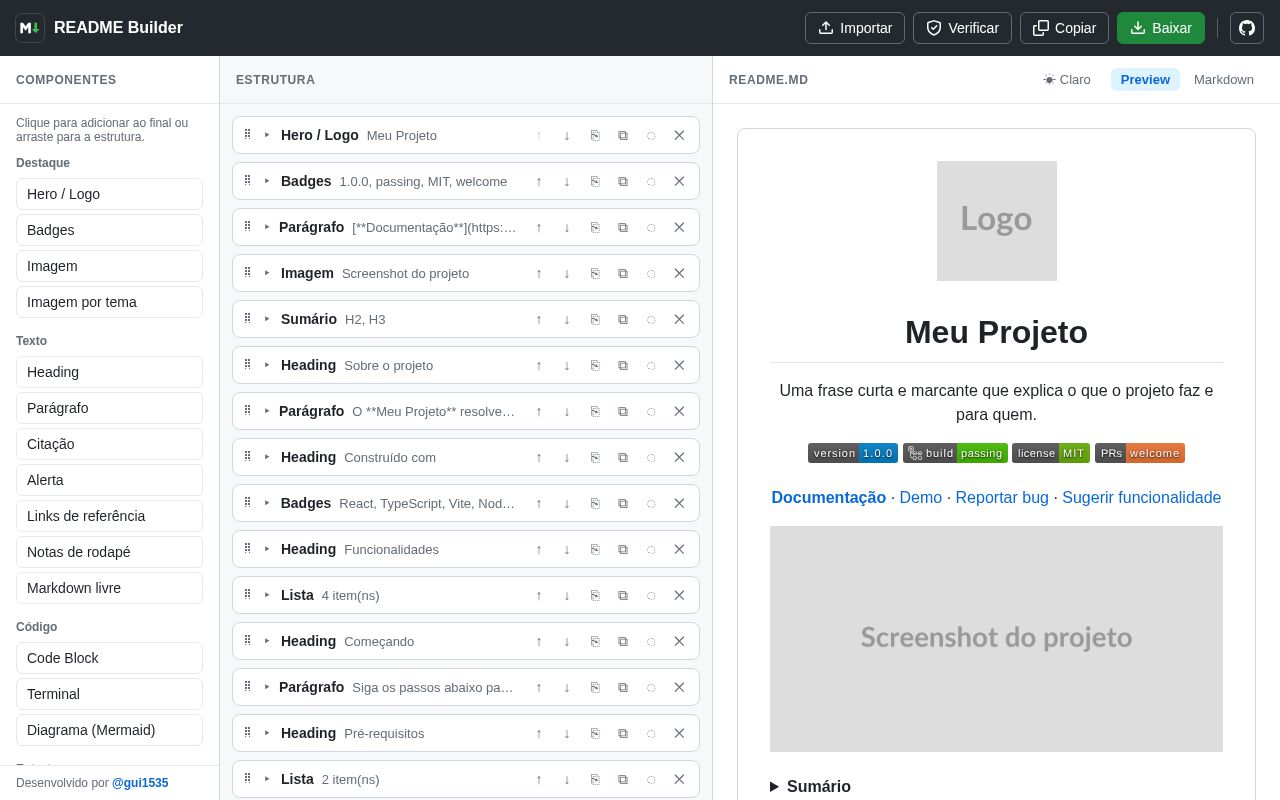Click copy-file icon on Heading Sobre o projeto
Screen dimensions: 1280x800
tap(595, 365)
